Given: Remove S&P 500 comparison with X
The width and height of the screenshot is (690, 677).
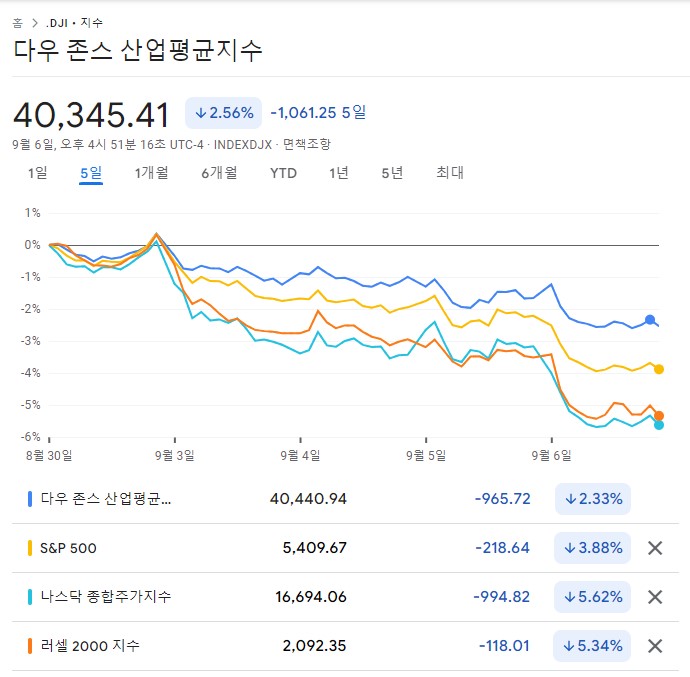Looking at the screenshot, I should tap(655, 548).
